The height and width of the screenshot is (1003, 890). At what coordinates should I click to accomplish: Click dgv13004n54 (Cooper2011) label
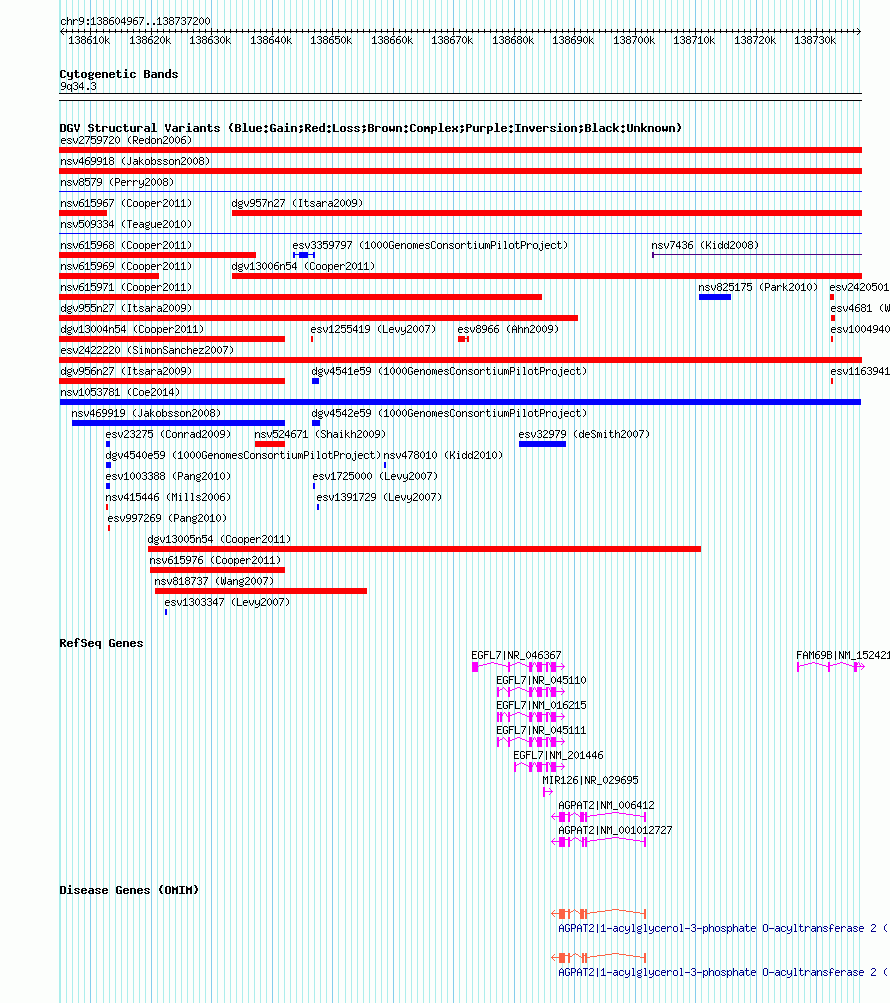click(132, 329)
